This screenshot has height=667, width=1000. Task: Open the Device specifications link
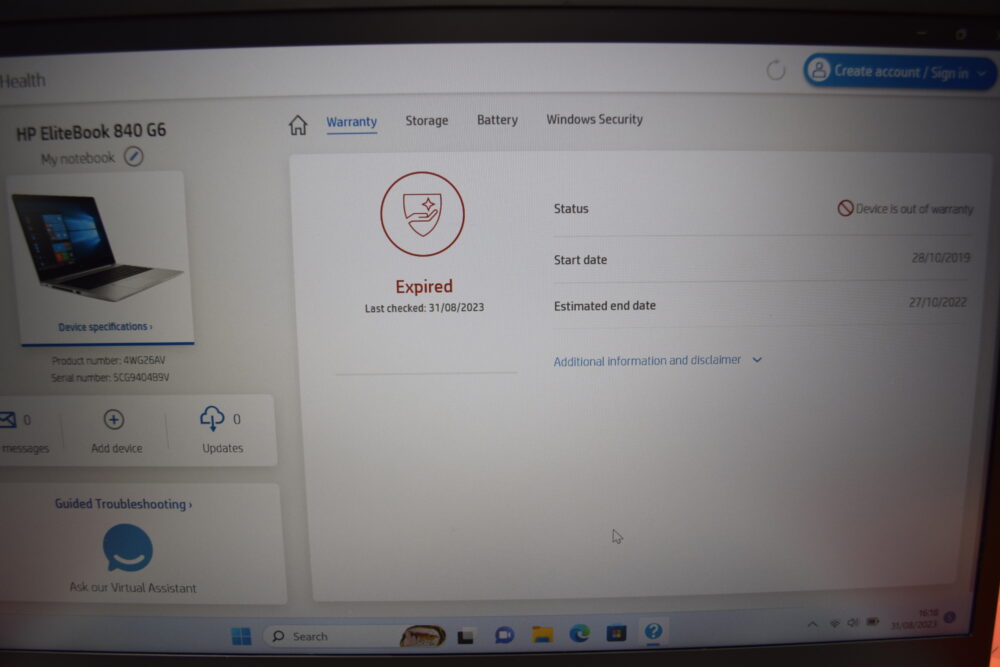pyautogui.click(x=105, y=326)
